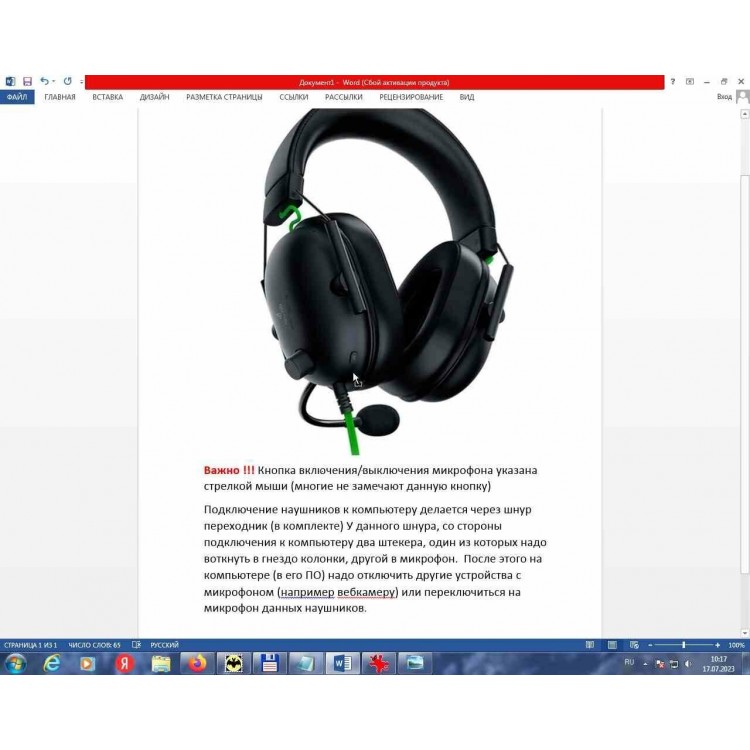This screenshot has width=750, height=750.
Task: Open Firefox from the taskbar
Action: (197, 664)
